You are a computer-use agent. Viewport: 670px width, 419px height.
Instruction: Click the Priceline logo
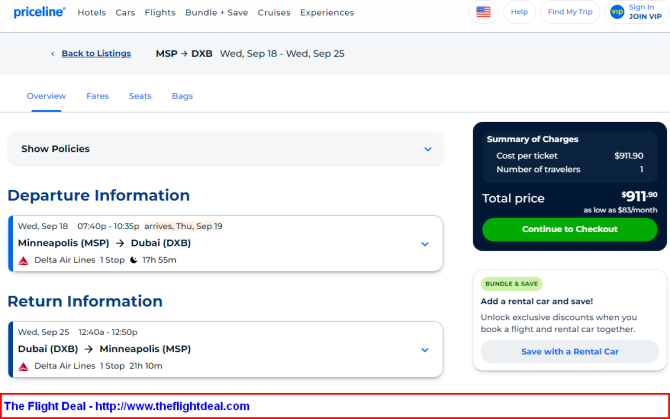pyautogui.click(x=40, y=12)
